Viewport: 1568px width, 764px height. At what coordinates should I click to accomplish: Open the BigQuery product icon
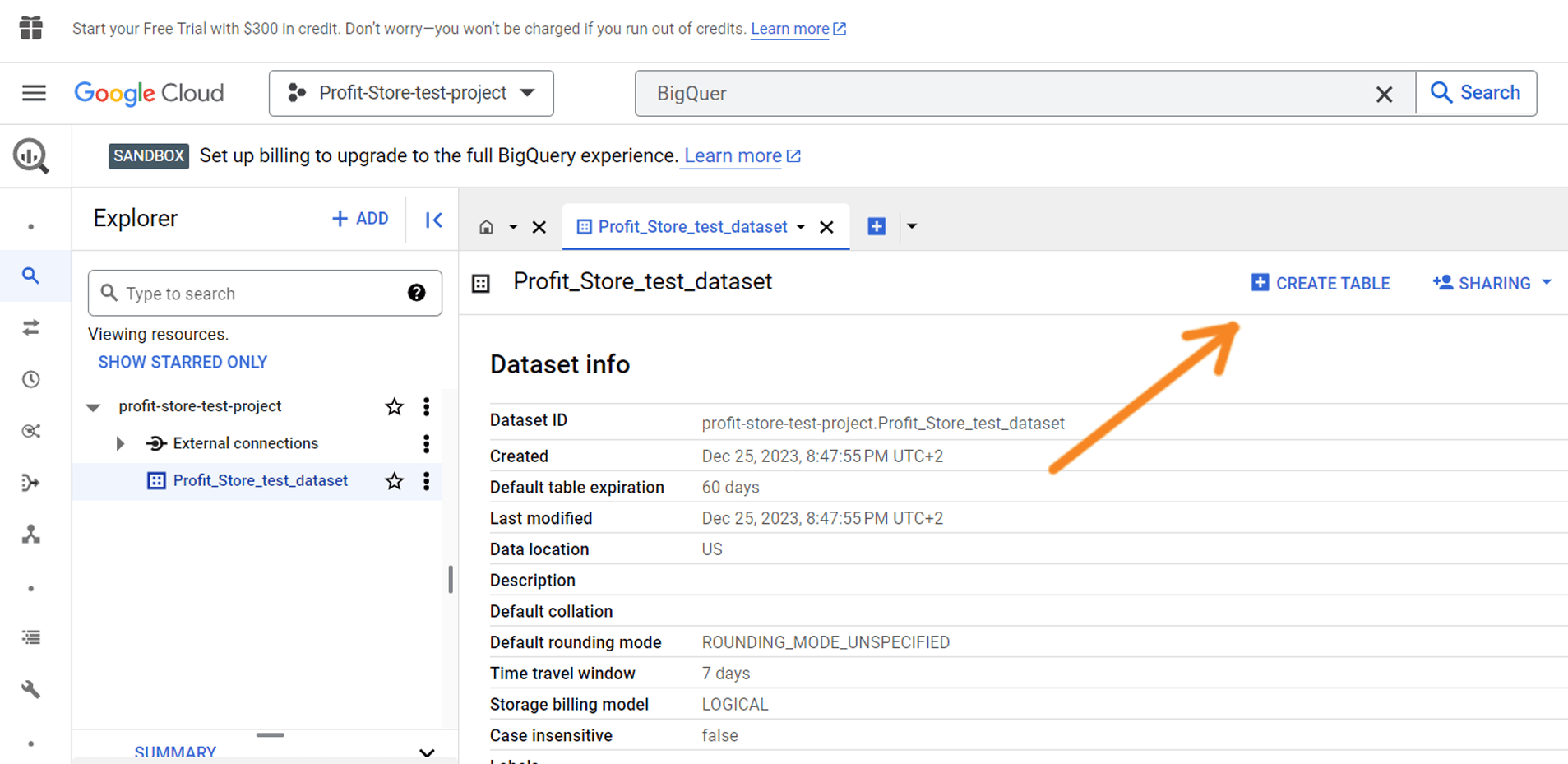(31, 156)
